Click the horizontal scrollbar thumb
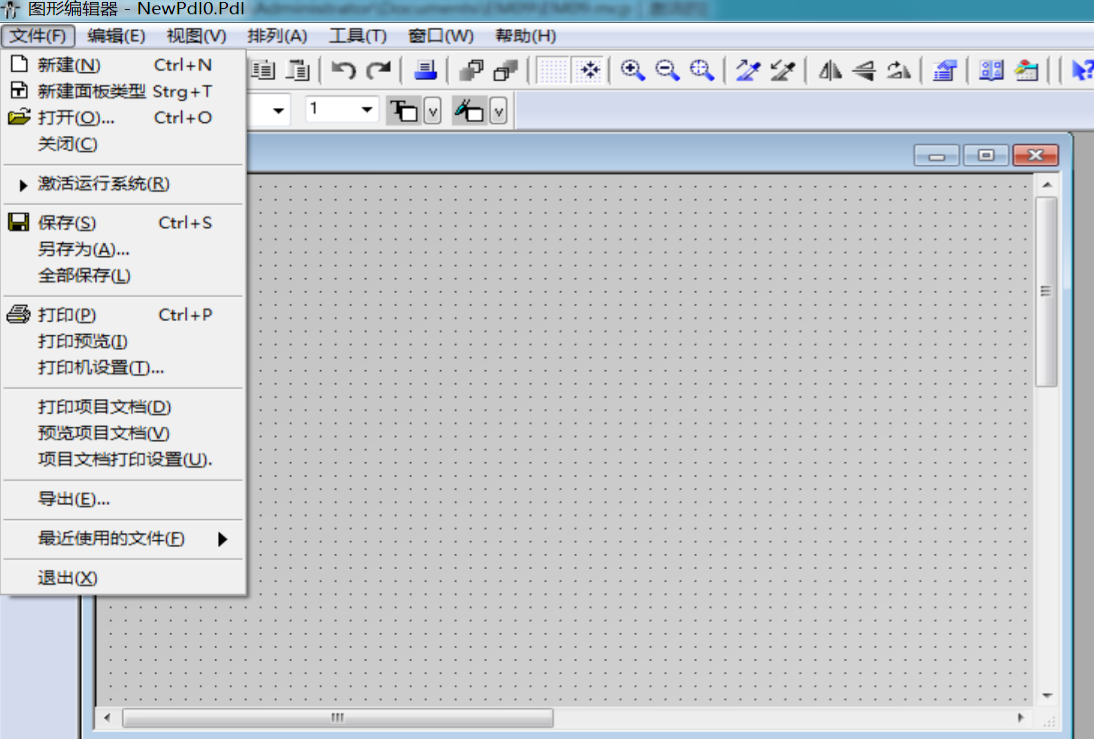The image size is (1094, 739). tap(337, 718)
